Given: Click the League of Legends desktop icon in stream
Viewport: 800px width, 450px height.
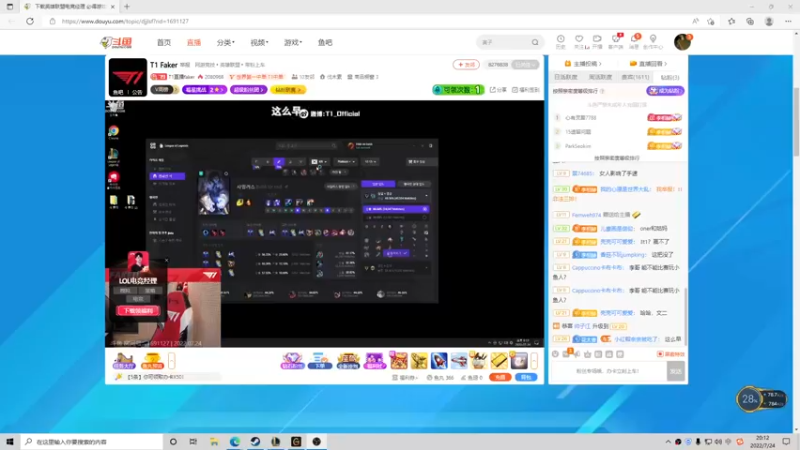Looking at the screenshot, I should click(x=113, y=157).
